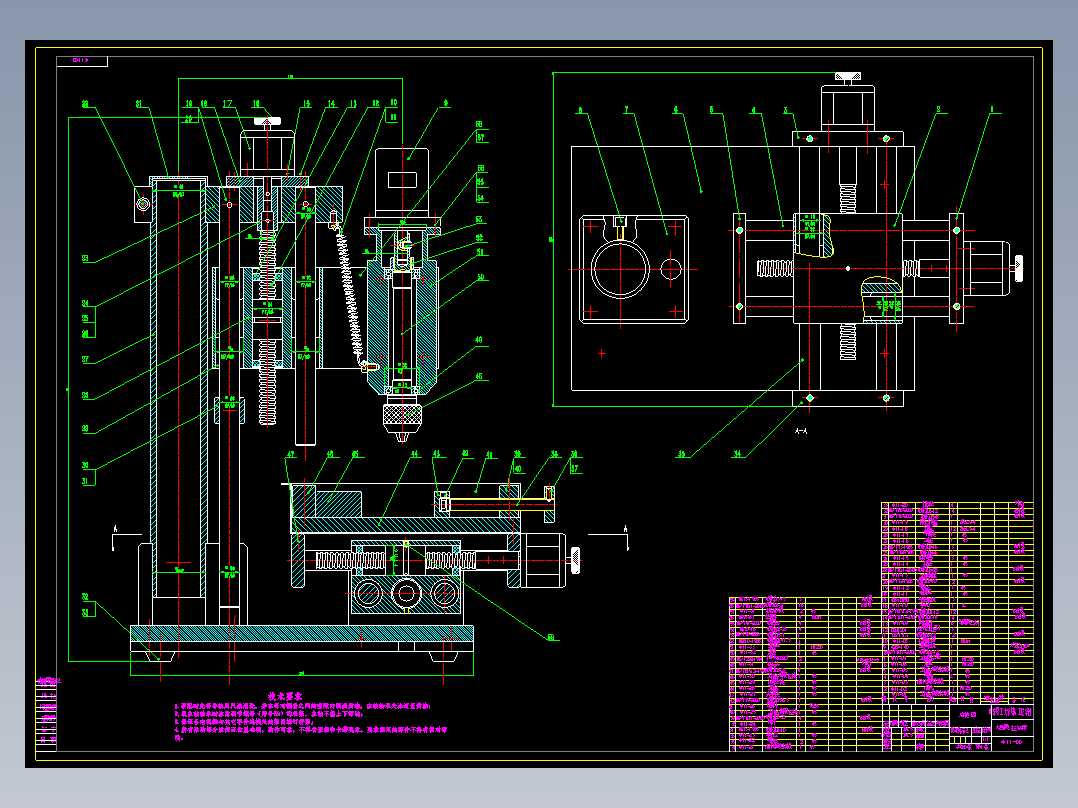Click the A-A section view label
Image resolution: width=1078 pixels, height=808 pixels.
point(801,431)
